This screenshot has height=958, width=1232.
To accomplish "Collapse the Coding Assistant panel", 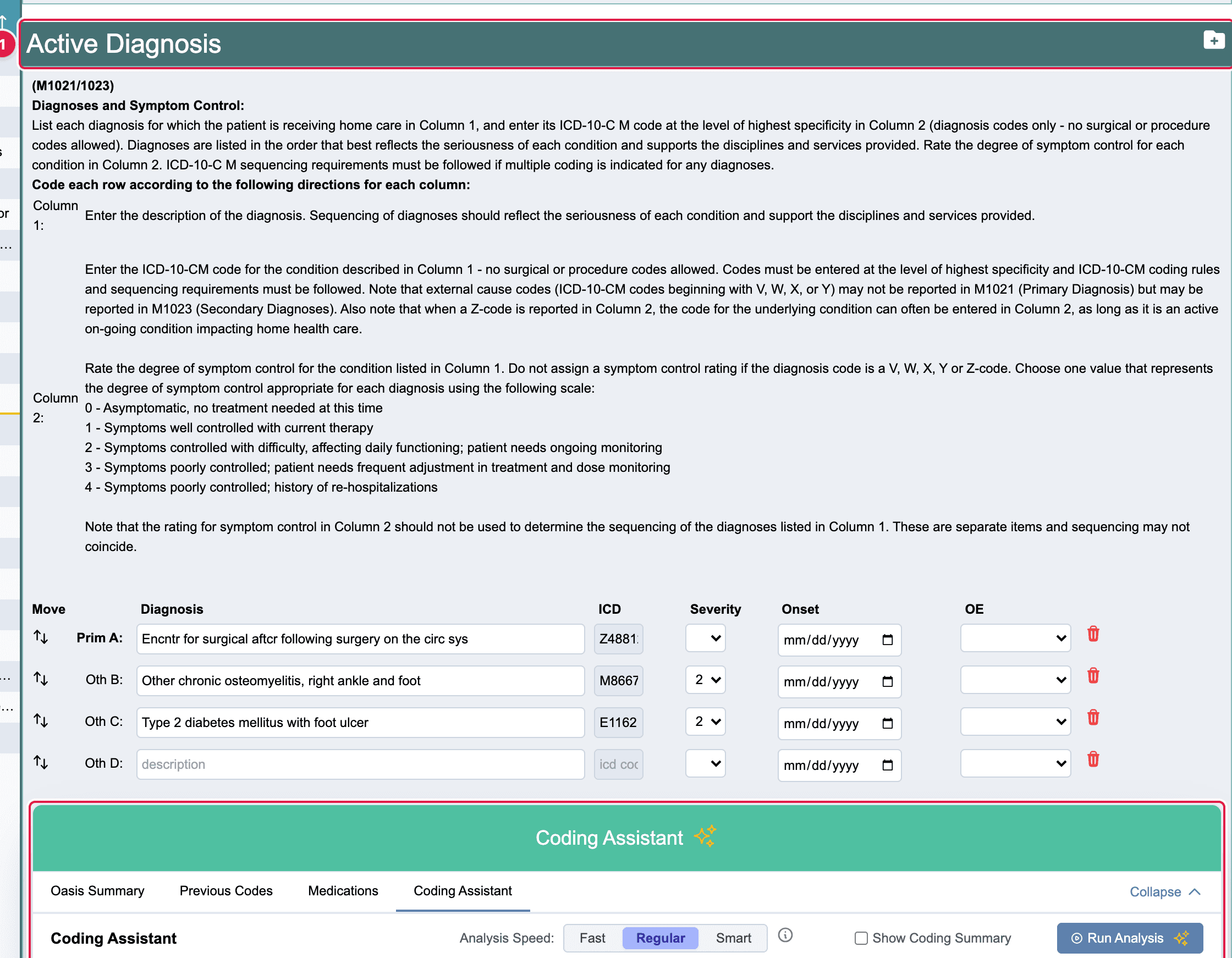I will pos(1164,892).
